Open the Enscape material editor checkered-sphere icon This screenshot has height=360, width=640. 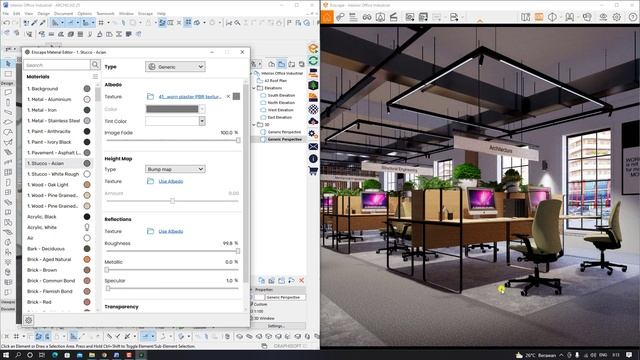point(313,109)
